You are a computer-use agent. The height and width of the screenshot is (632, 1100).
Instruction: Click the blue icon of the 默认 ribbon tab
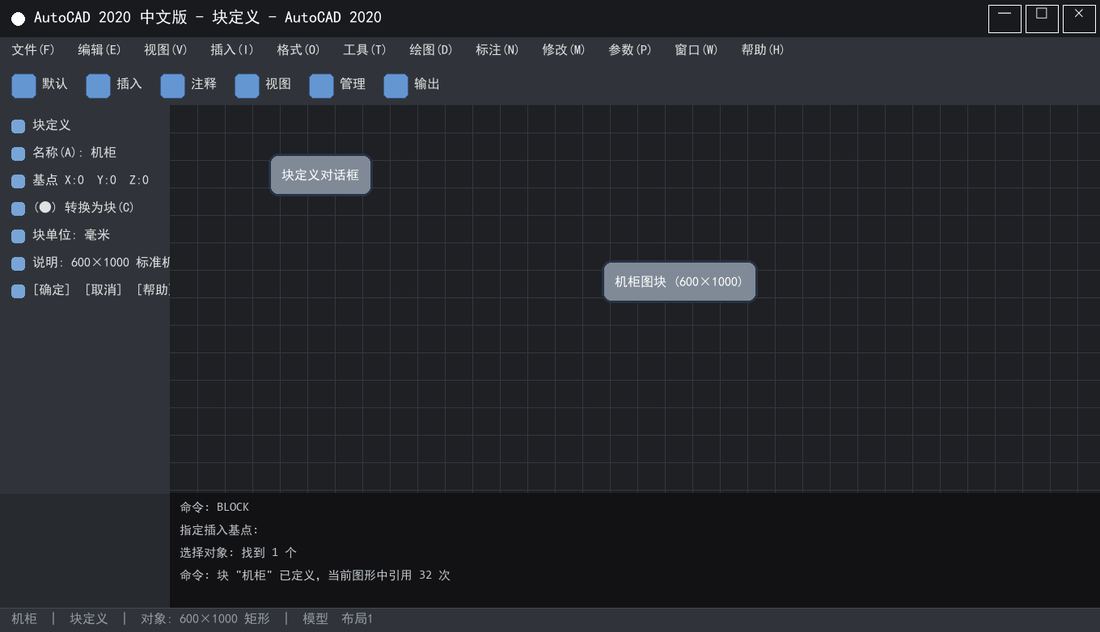coord(23,86)
